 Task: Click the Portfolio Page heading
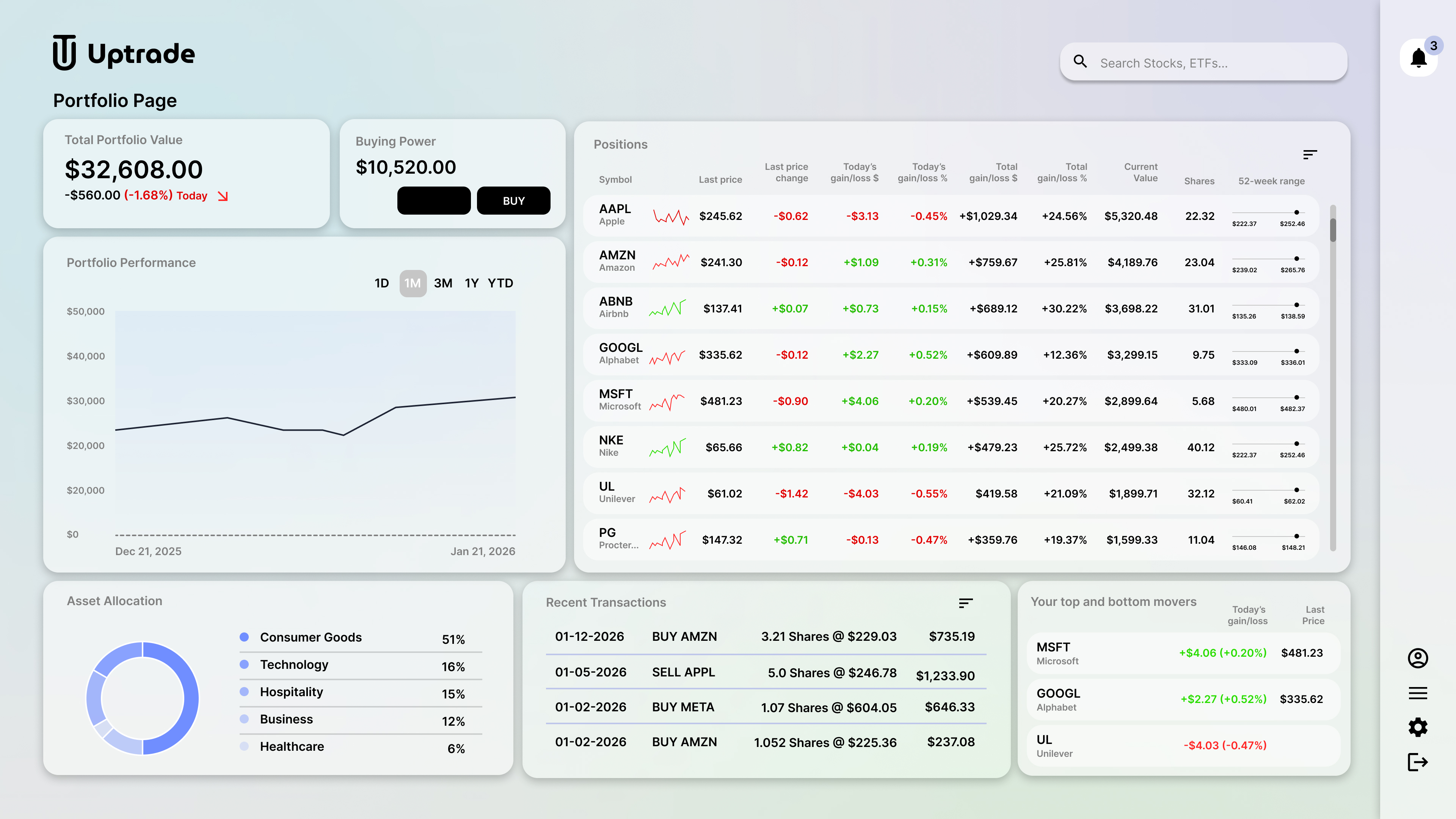coord(115,100)
